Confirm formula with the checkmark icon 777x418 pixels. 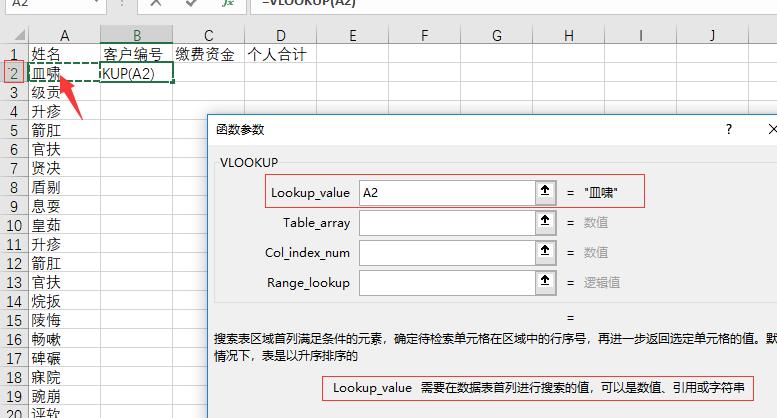pos(190,3)
